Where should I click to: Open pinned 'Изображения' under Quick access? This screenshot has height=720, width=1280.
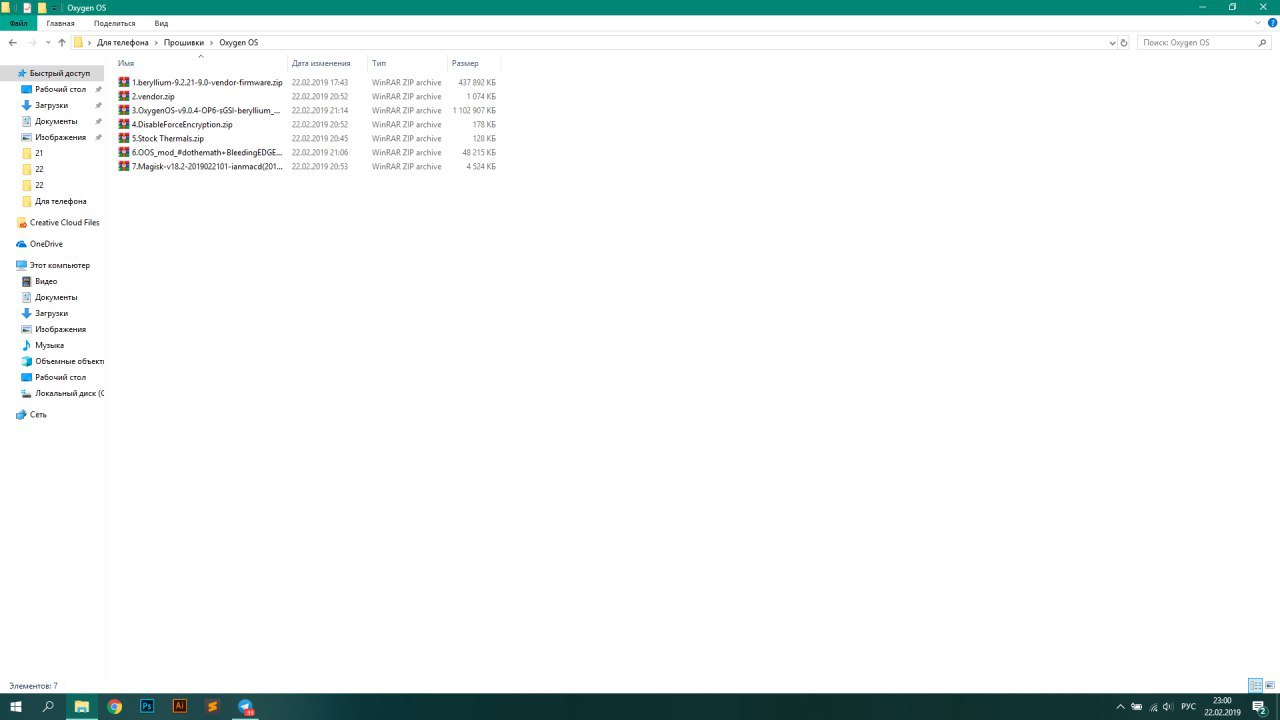coord(60,137)
